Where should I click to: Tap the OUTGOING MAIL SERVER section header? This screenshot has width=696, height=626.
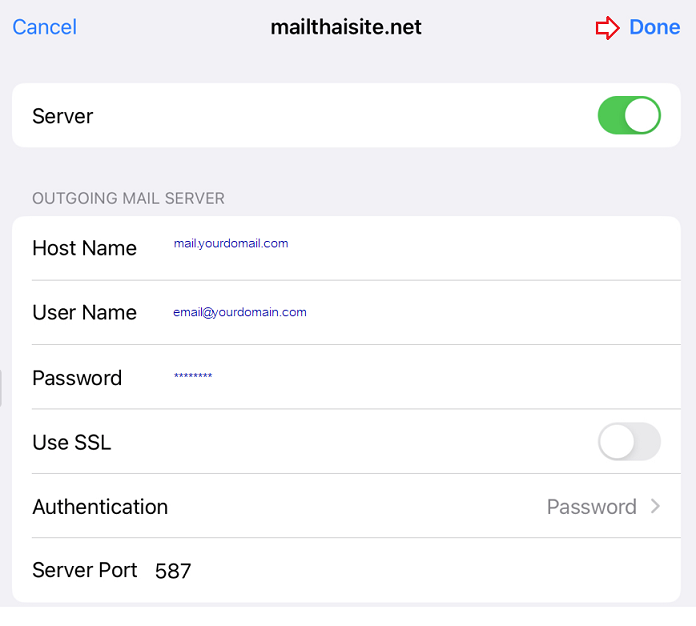128,198
